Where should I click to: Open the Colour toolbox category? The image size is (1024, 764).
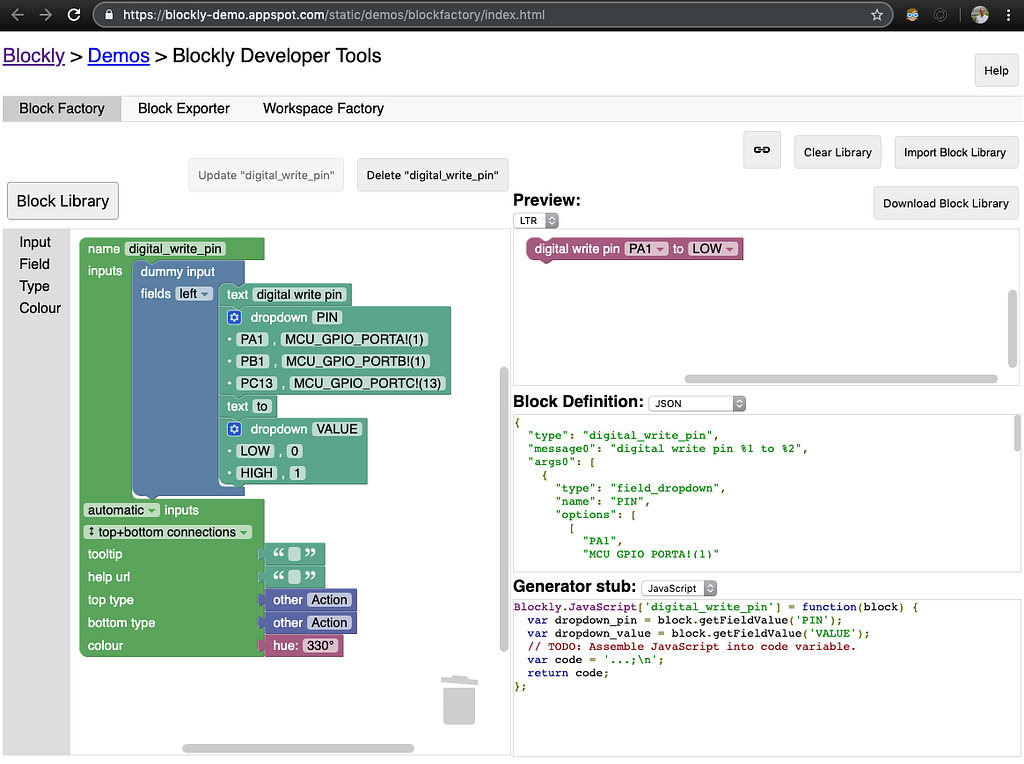(40, 308)
